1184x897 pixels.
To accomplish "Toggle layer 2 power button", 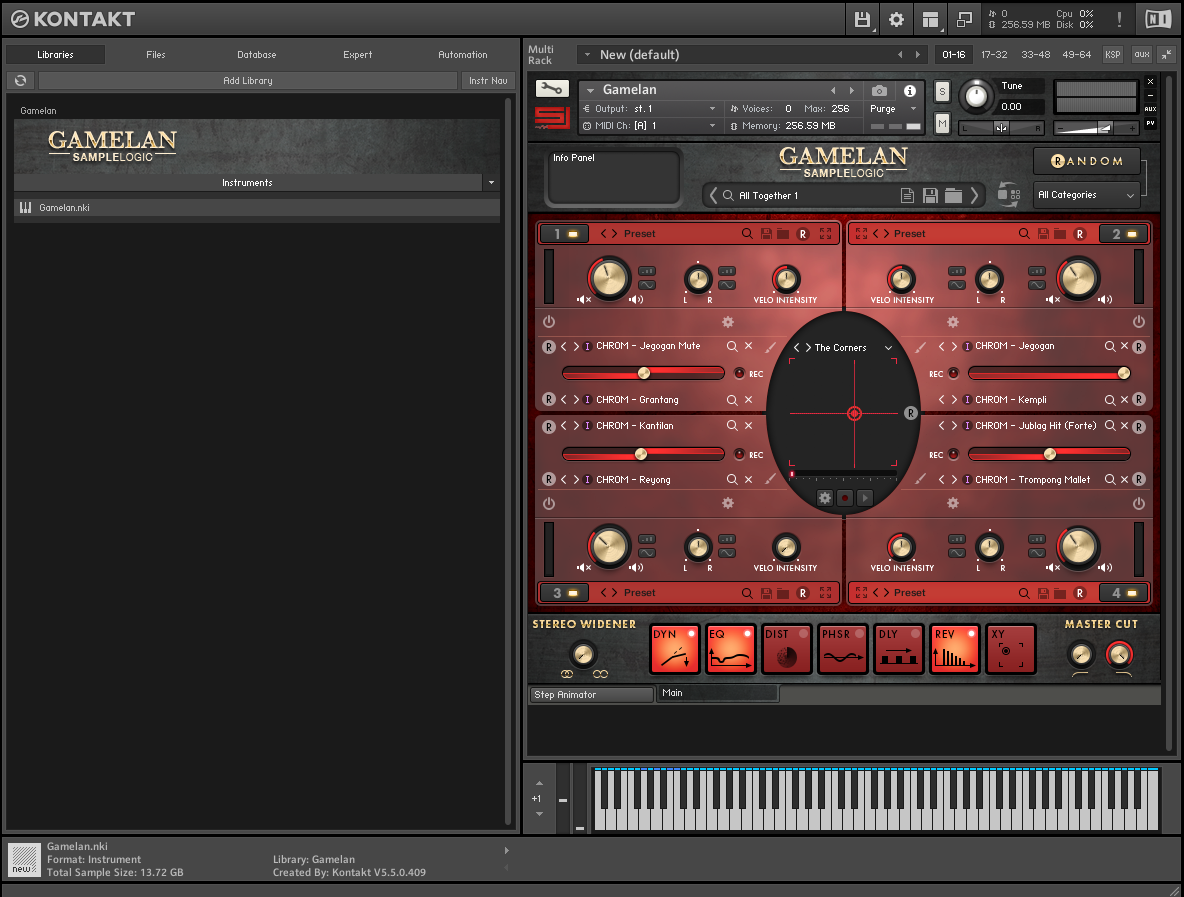I will [x=1139, y=322].
